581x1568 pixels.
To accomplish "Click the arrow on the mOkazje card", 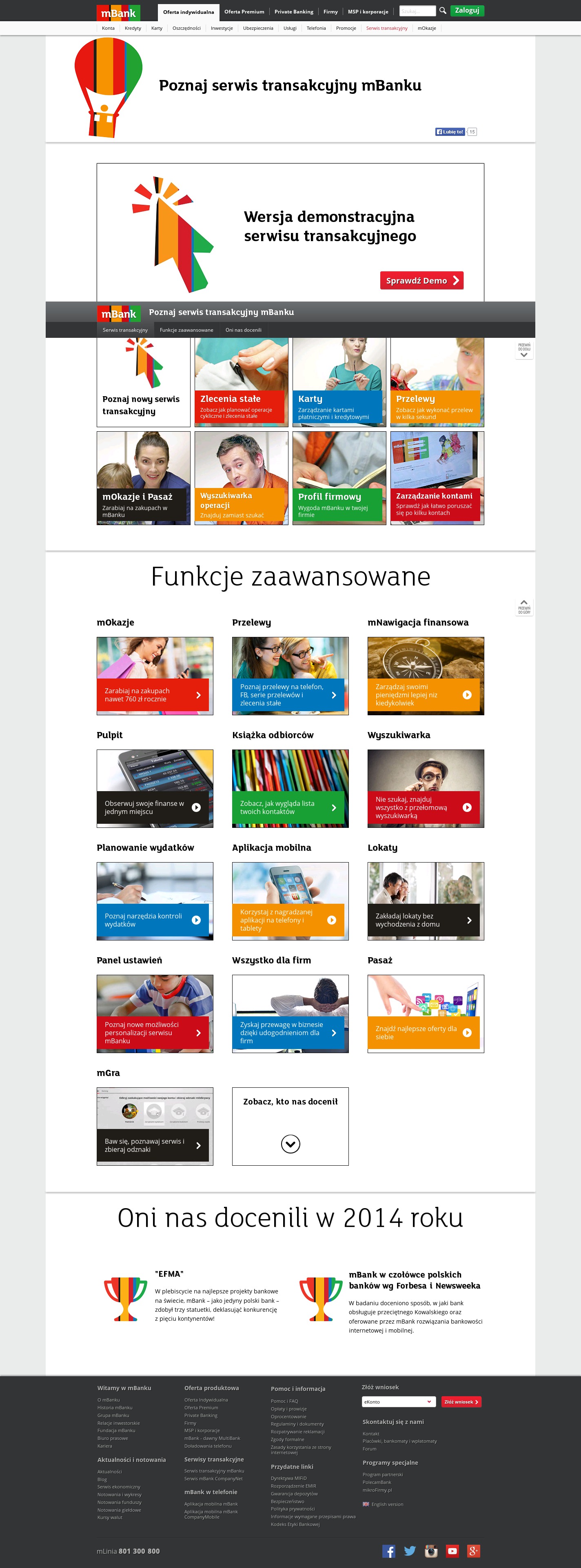I will [x=198, y=694].
